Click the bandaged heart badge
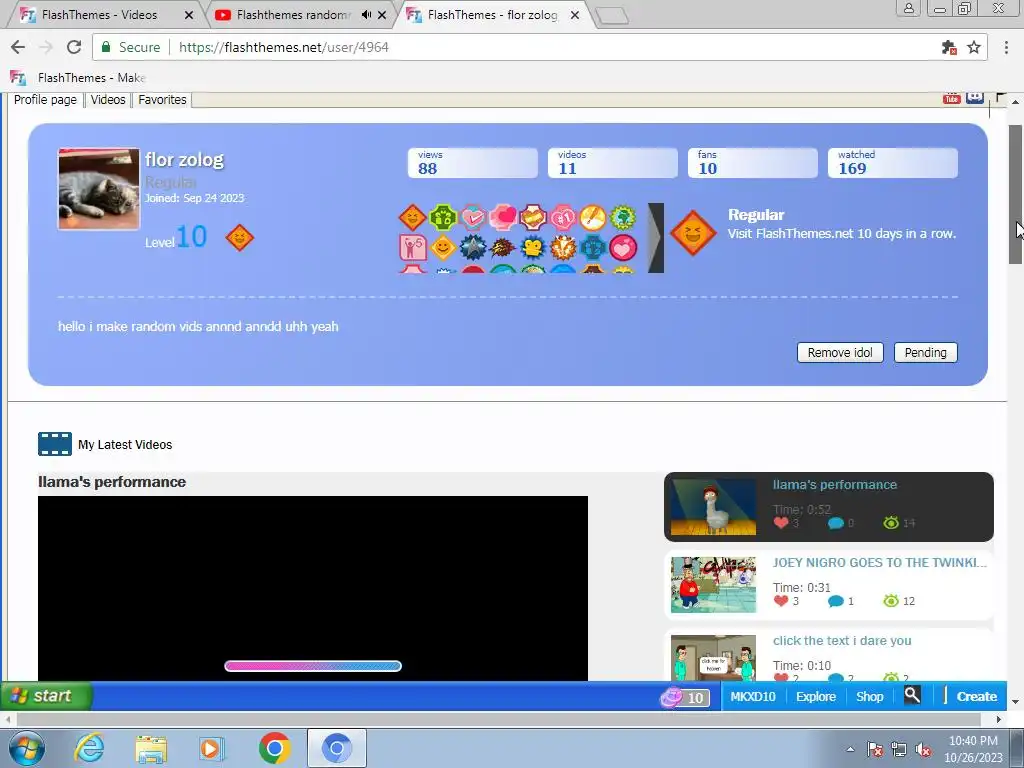1024x768 pixels. (x=533, y=217)
